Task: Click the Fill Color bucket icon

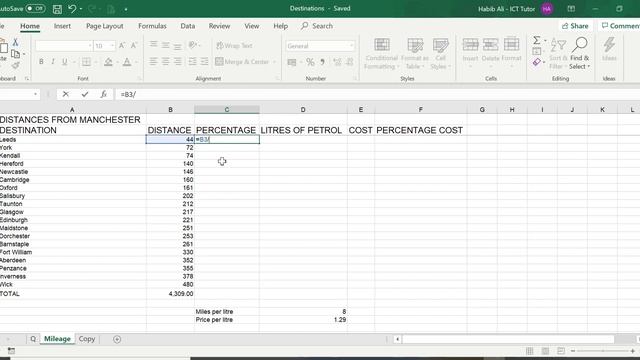Action: point(108,62)
